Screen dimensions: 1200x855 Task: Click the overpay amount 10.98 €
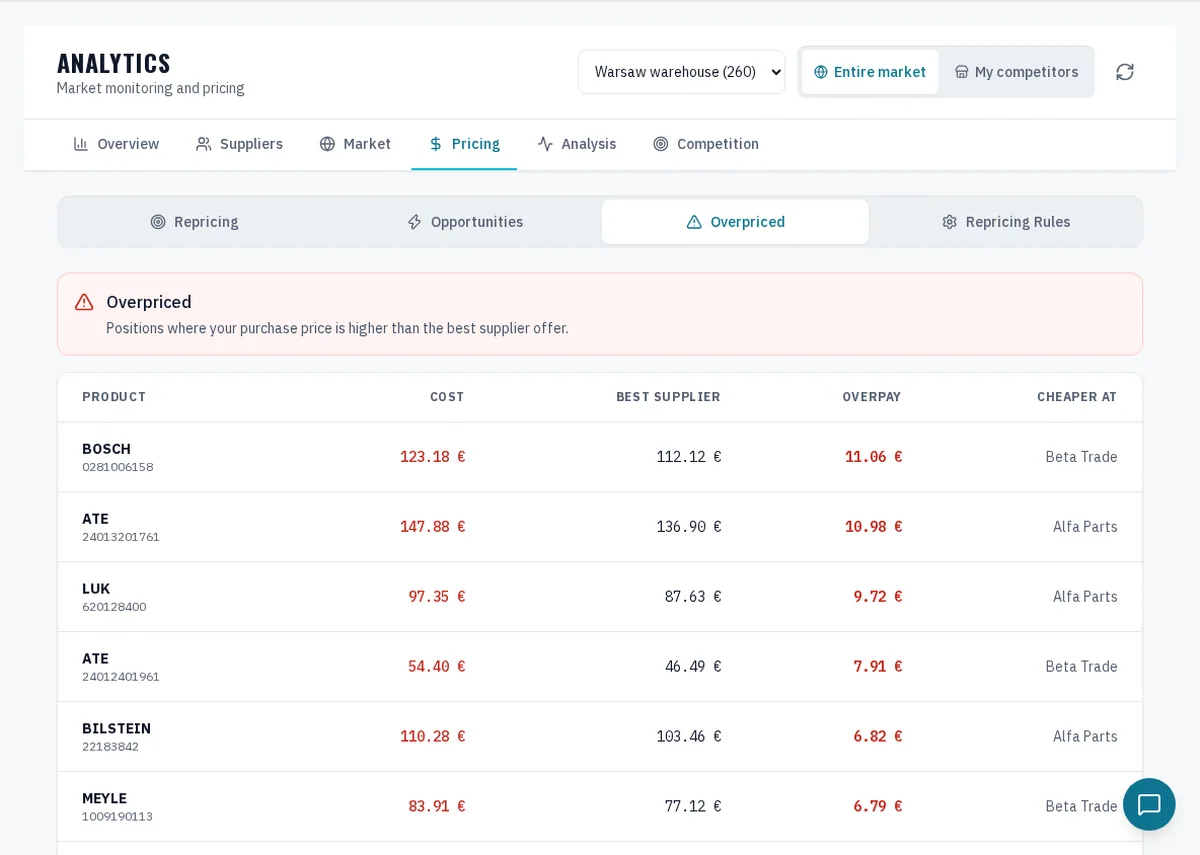(873, 527)
